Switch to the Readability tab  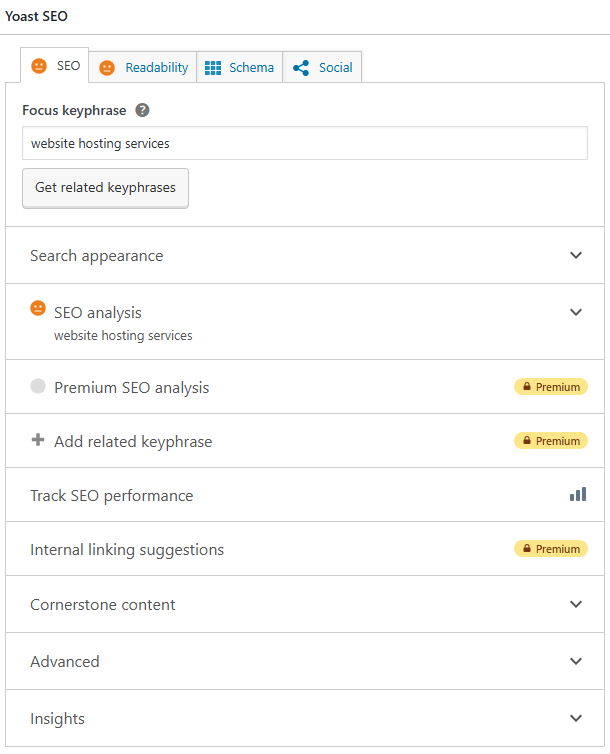(143, 67)
